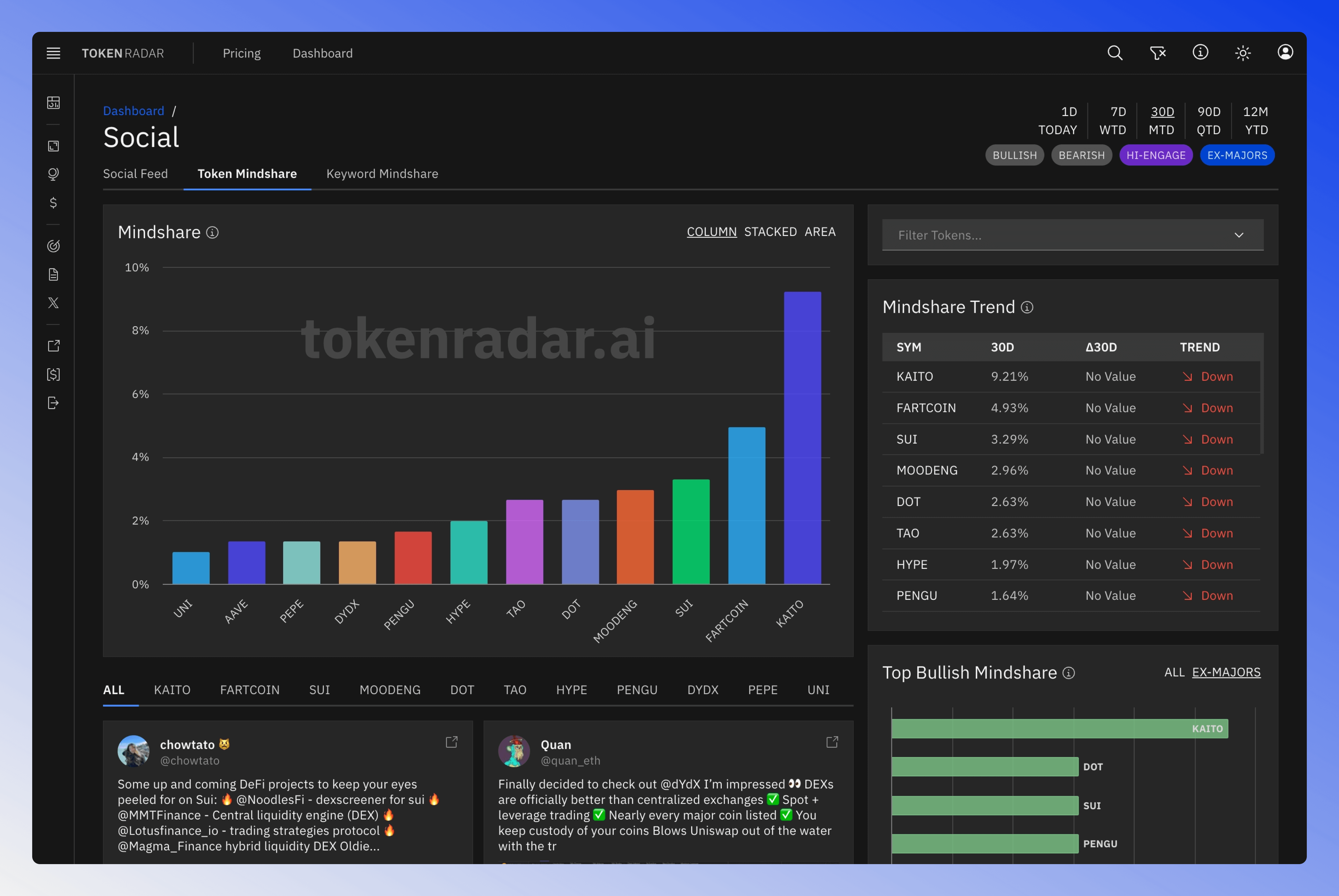Select the 12M YTD time range
This screenshot has height=896, width=1339.
(1255, 121)
